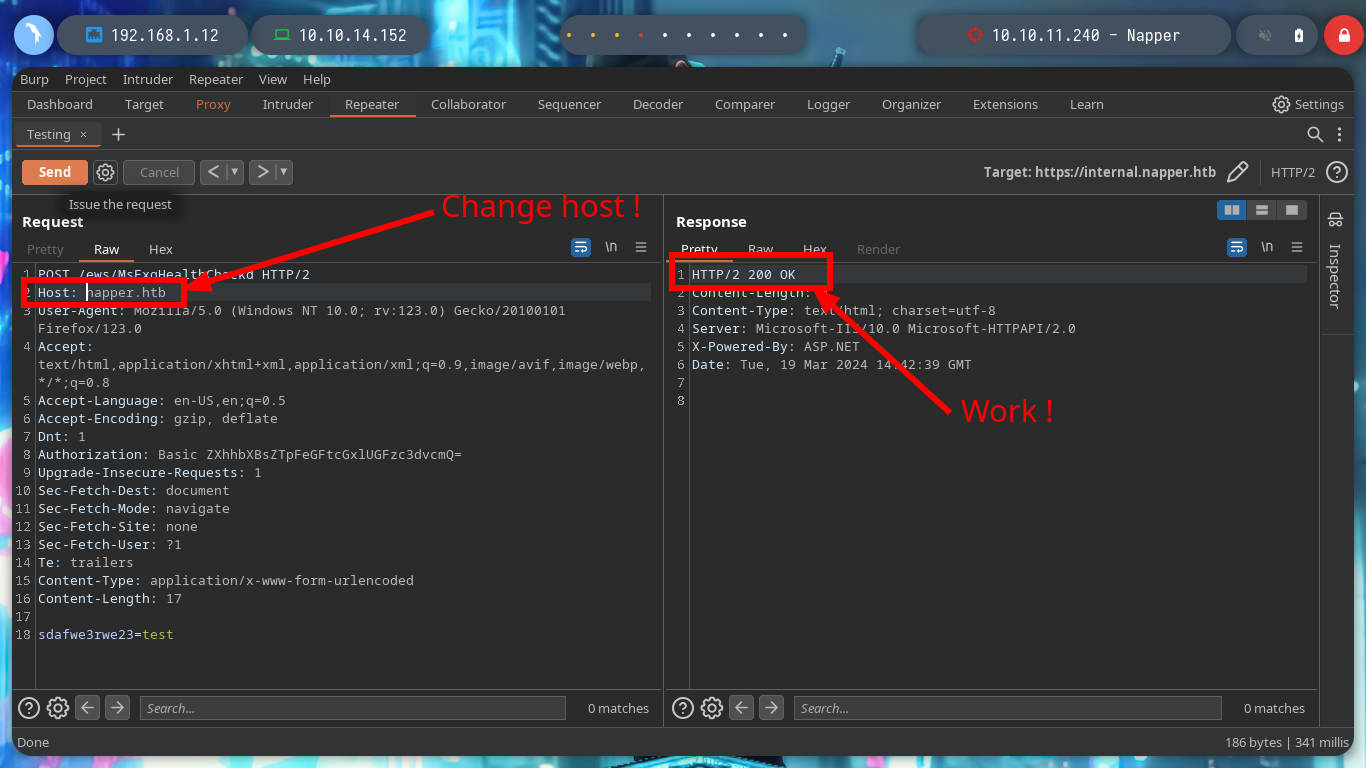Open Repeater tab options dots menu
Viewport: 1366px width, 768px height.
click(x=1341, y=134)
